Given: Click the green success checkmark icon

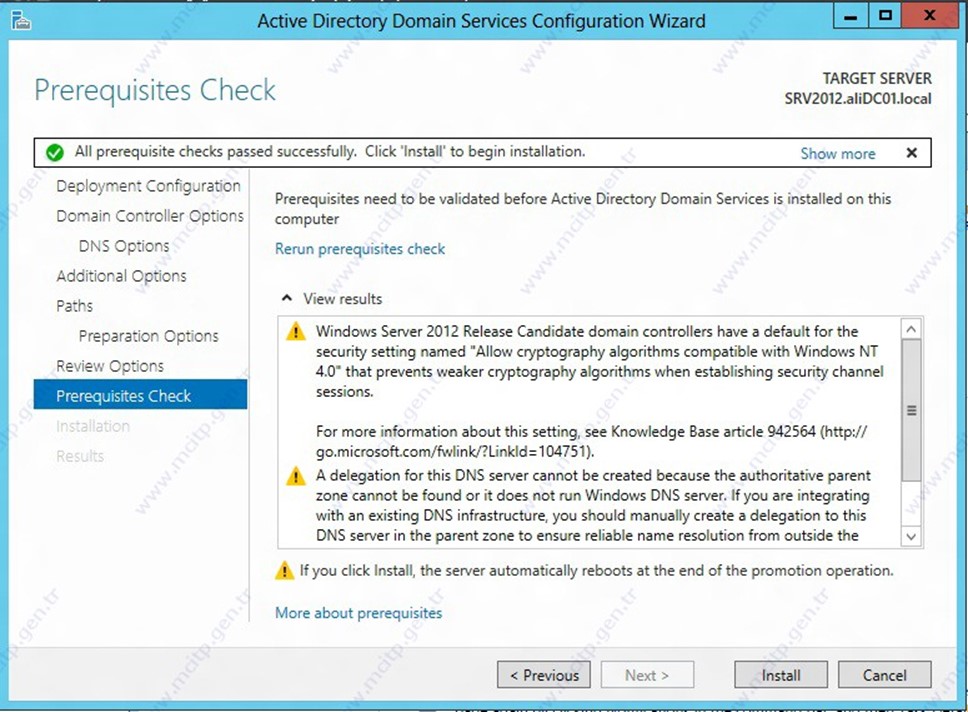Looking at the screenshot, I should pyautogui.click(x=55, y=152).
